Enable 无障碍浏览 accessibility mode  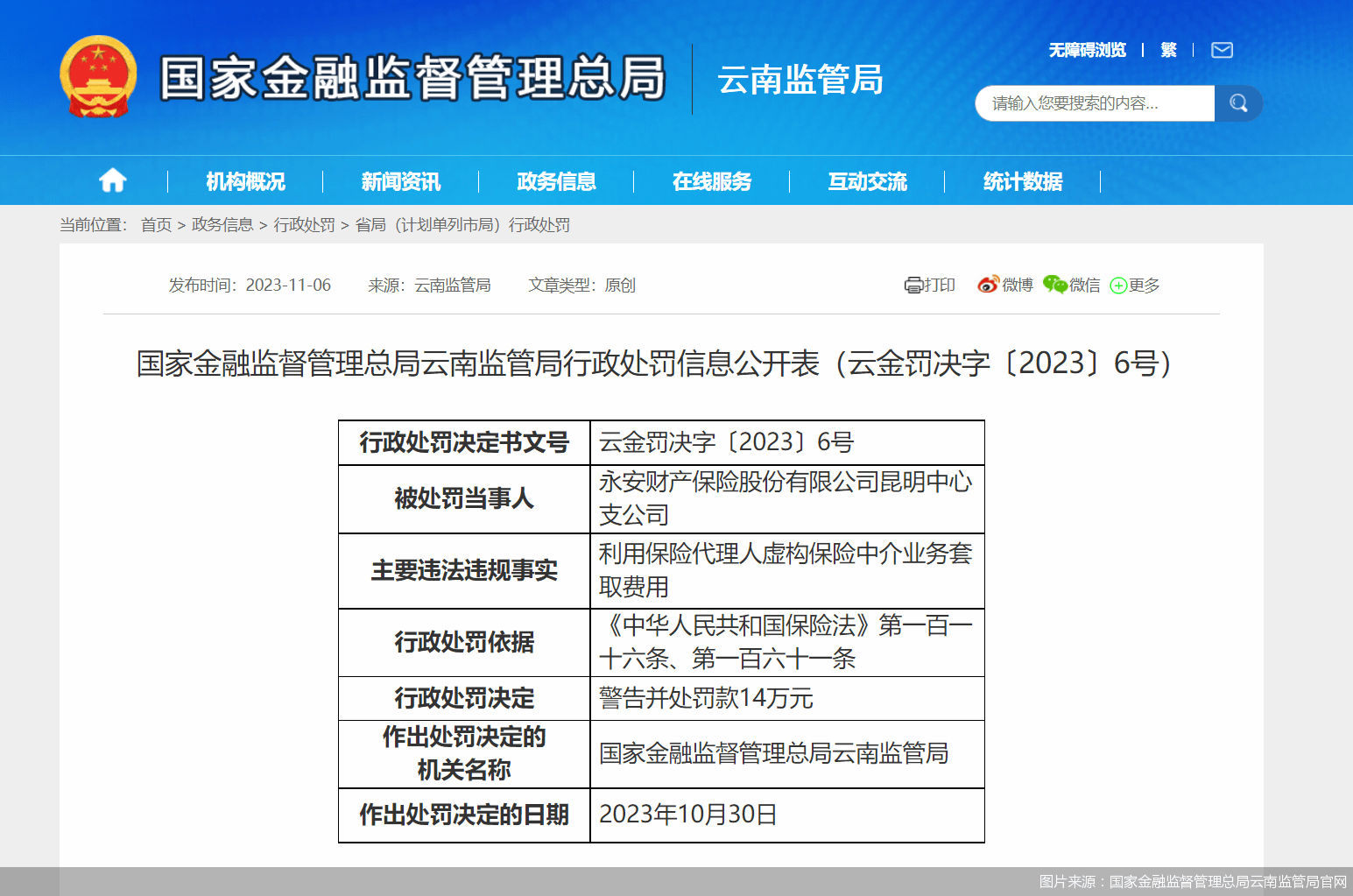[x=1087, y=50]
